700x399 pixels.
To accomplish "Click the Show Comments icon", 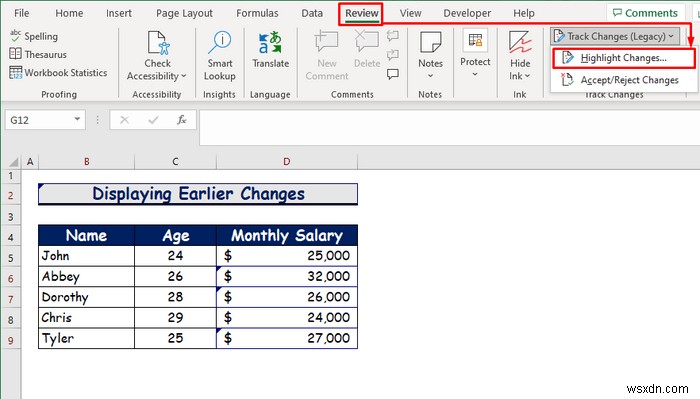I will pos(393,74).
